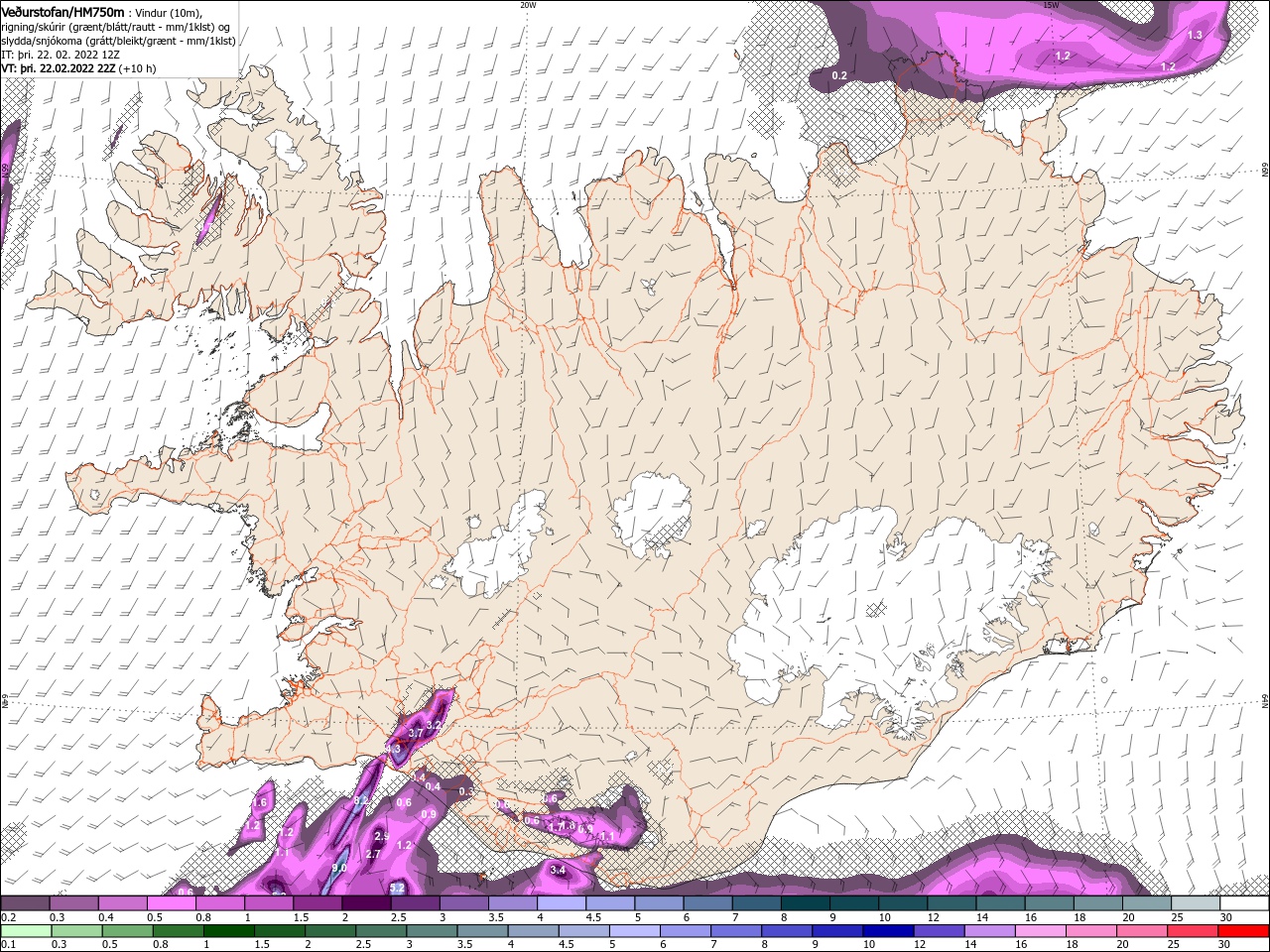Click the 1.6 precipitation value off southwest coast

[262, 802]
